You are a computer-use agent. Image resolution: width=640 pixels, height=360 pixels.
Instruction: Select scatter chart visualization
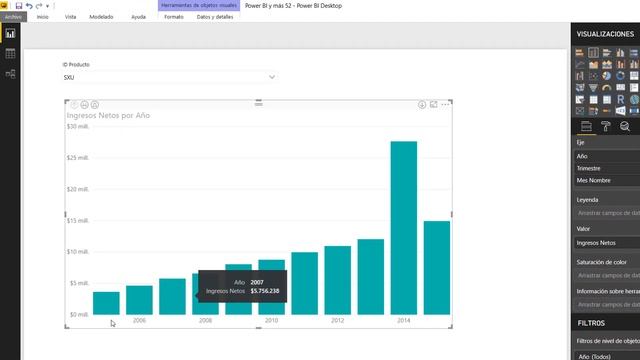click(x=593, y=76)
